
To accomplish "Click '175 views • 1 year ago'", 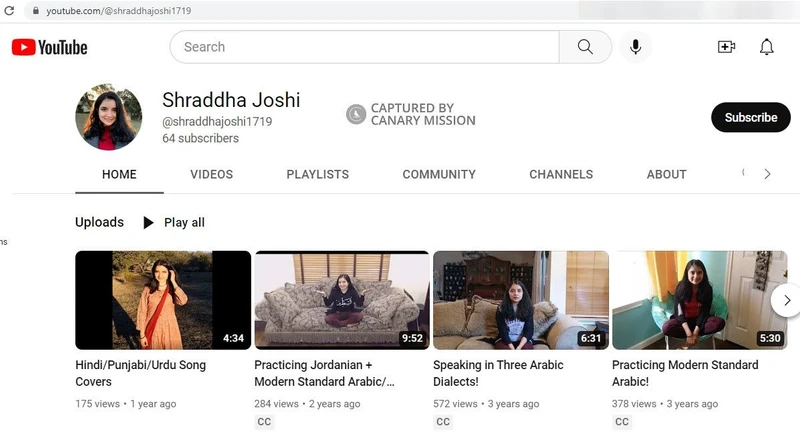I will tap(126, 404).
